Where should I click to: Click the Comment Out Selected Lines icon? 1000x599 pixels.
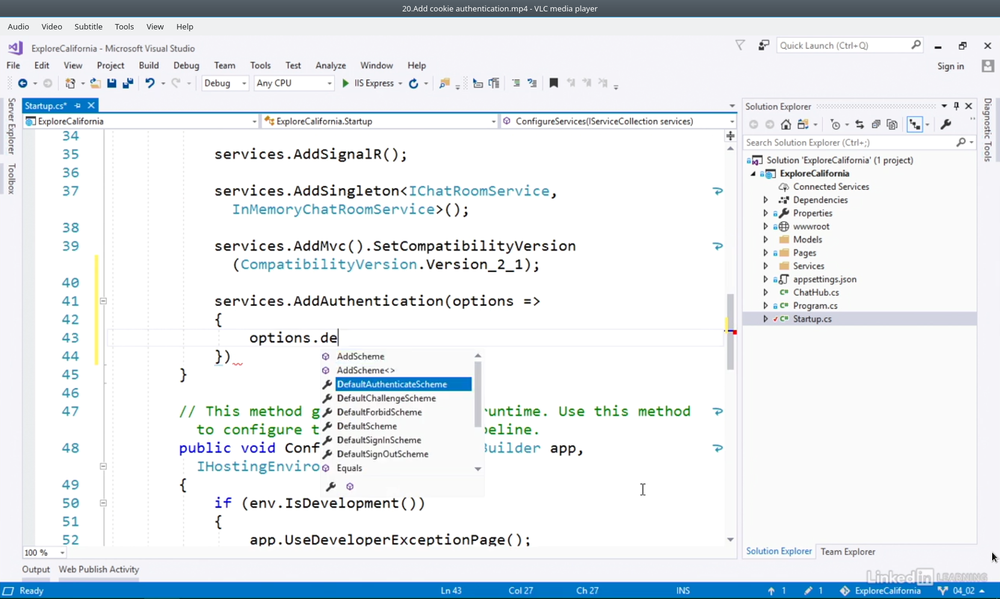point(516,84)
